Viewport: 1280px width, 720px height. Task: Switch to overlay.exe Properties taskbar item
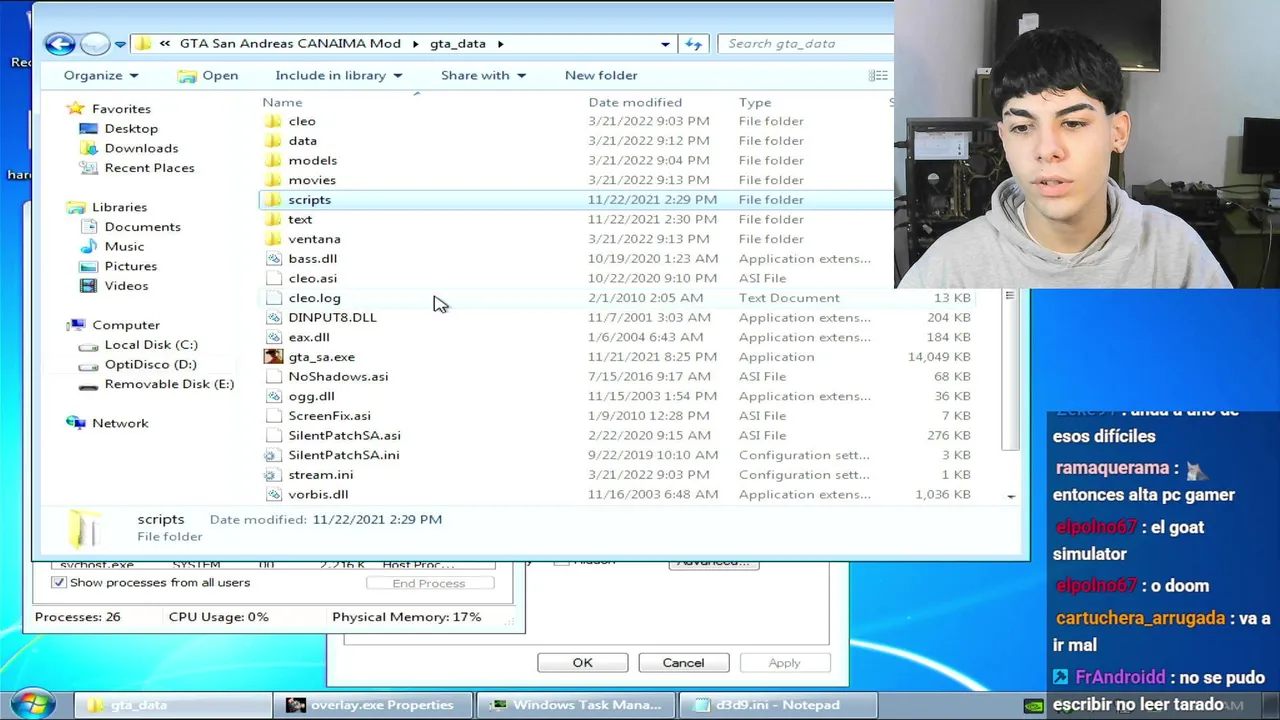[371, 705]
